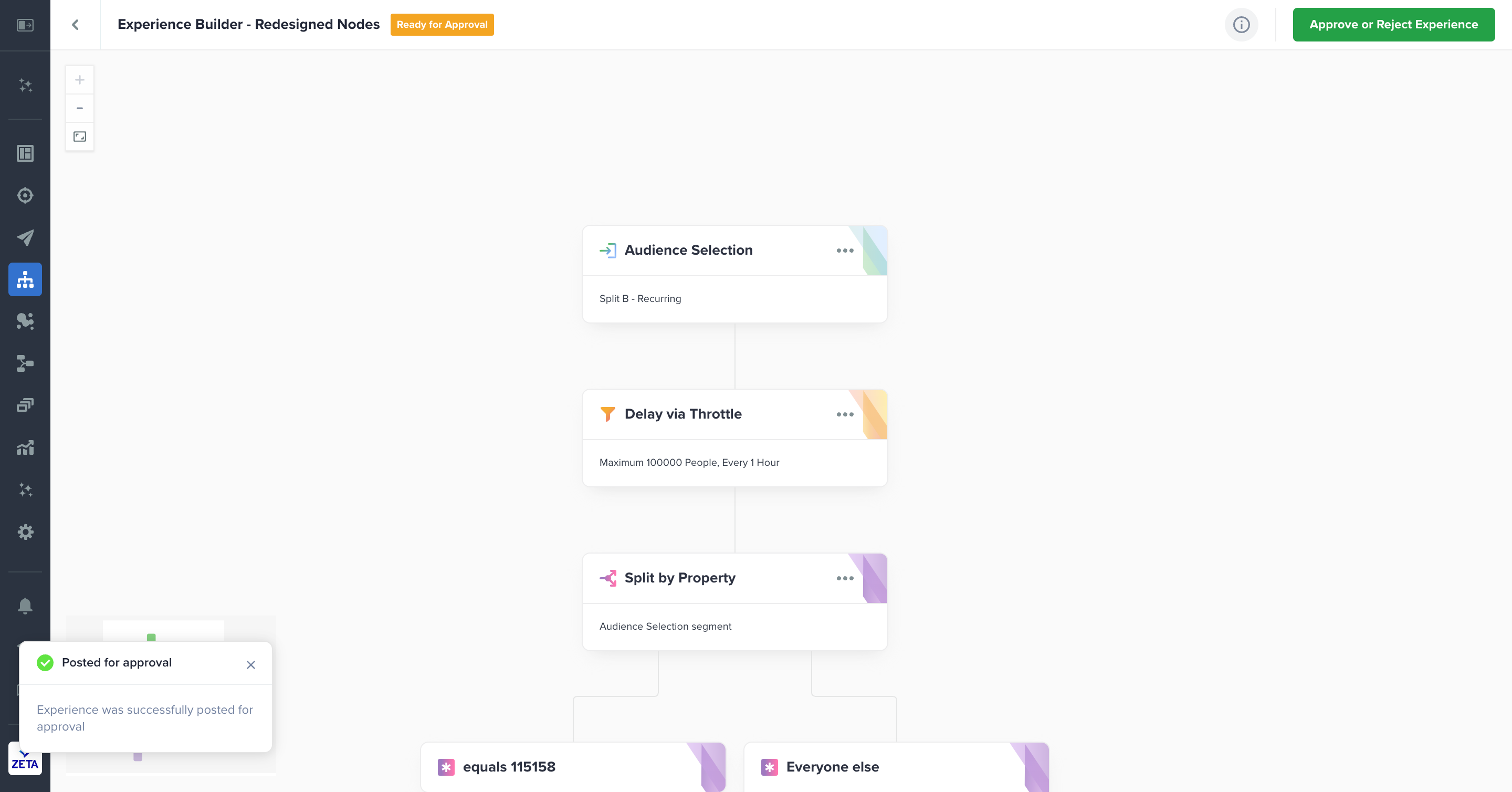The image size is (1512, 792).
Task: Open Audience Selection node options menu
Action: [845, 251]
